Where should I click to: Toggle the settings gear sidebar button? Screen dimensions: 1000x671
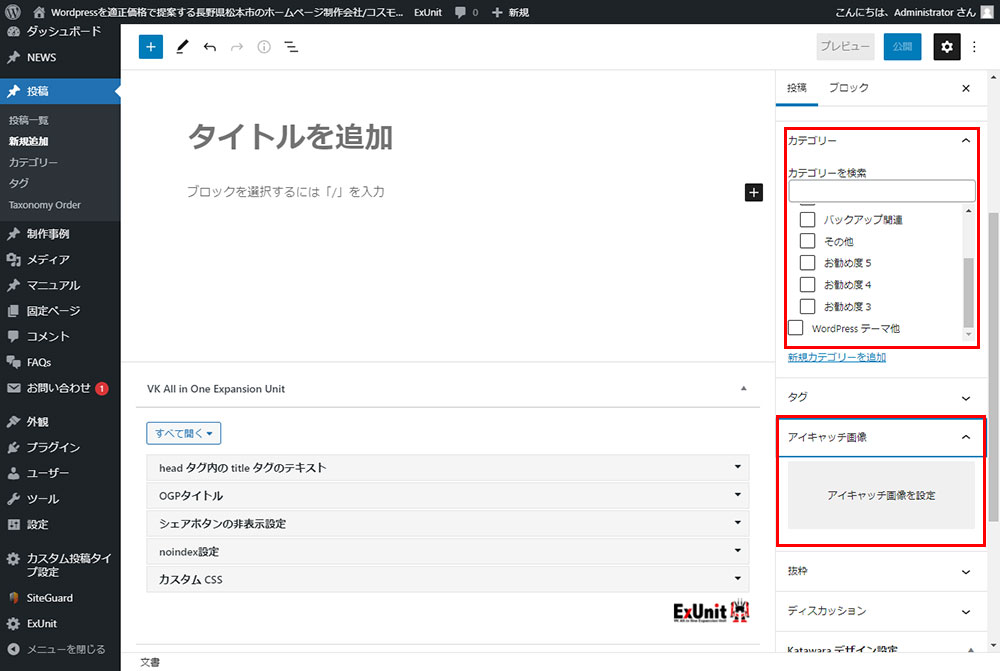pyautogui.click(x=947, y=47)
